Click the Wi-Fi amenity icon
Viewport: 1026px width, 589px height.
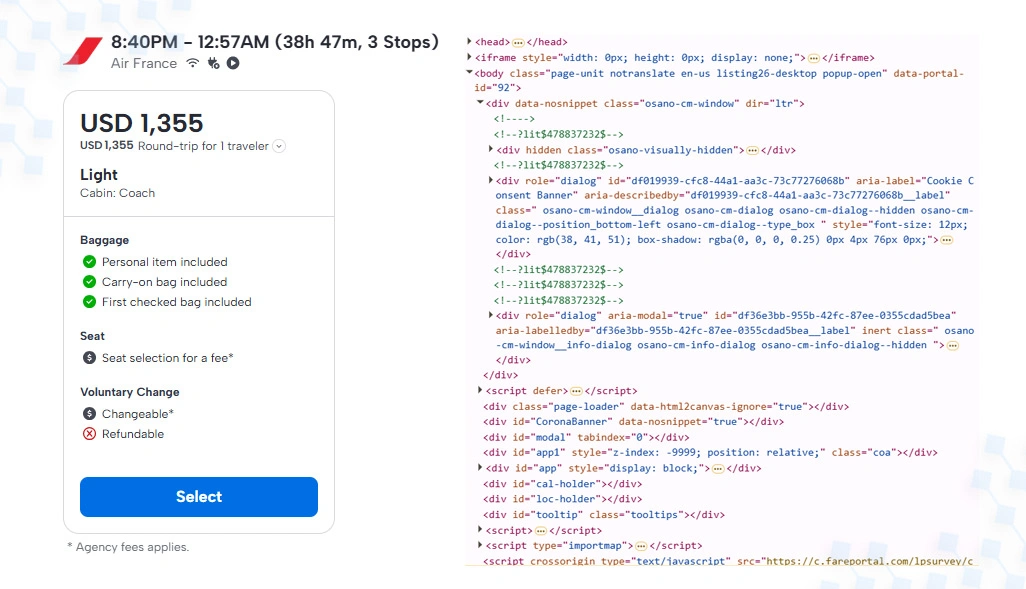point(192,63)
